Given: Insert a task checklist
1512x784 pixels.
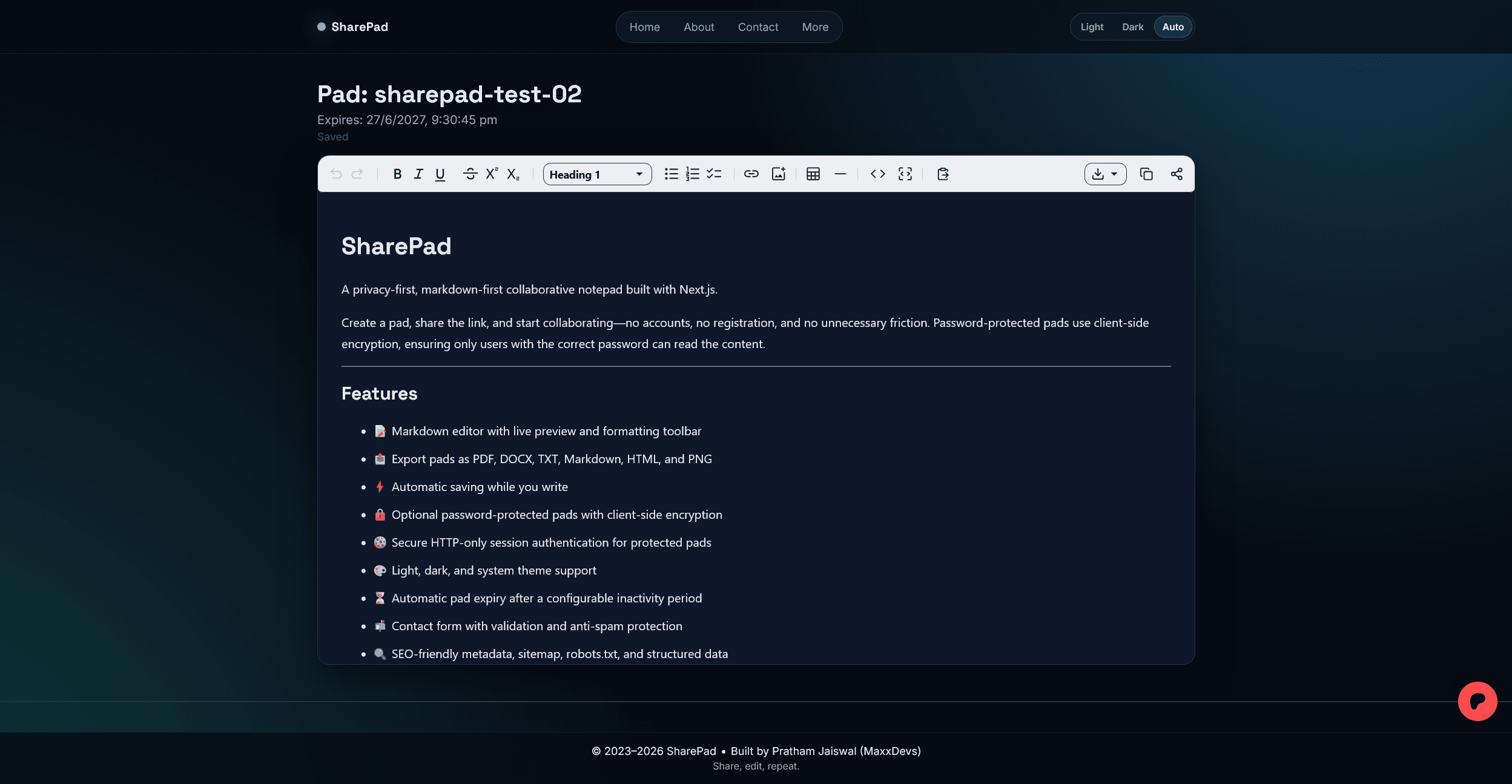Looking at the screenshot, I should coord(714,174).
